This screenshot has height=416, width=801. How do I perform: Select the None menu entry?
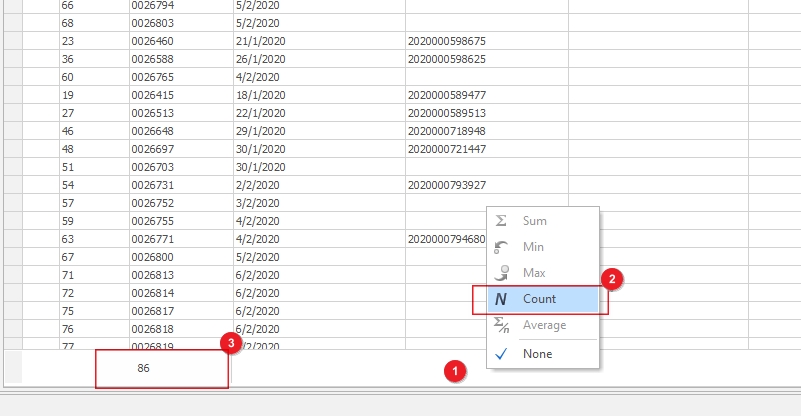(x=537, y=353)
